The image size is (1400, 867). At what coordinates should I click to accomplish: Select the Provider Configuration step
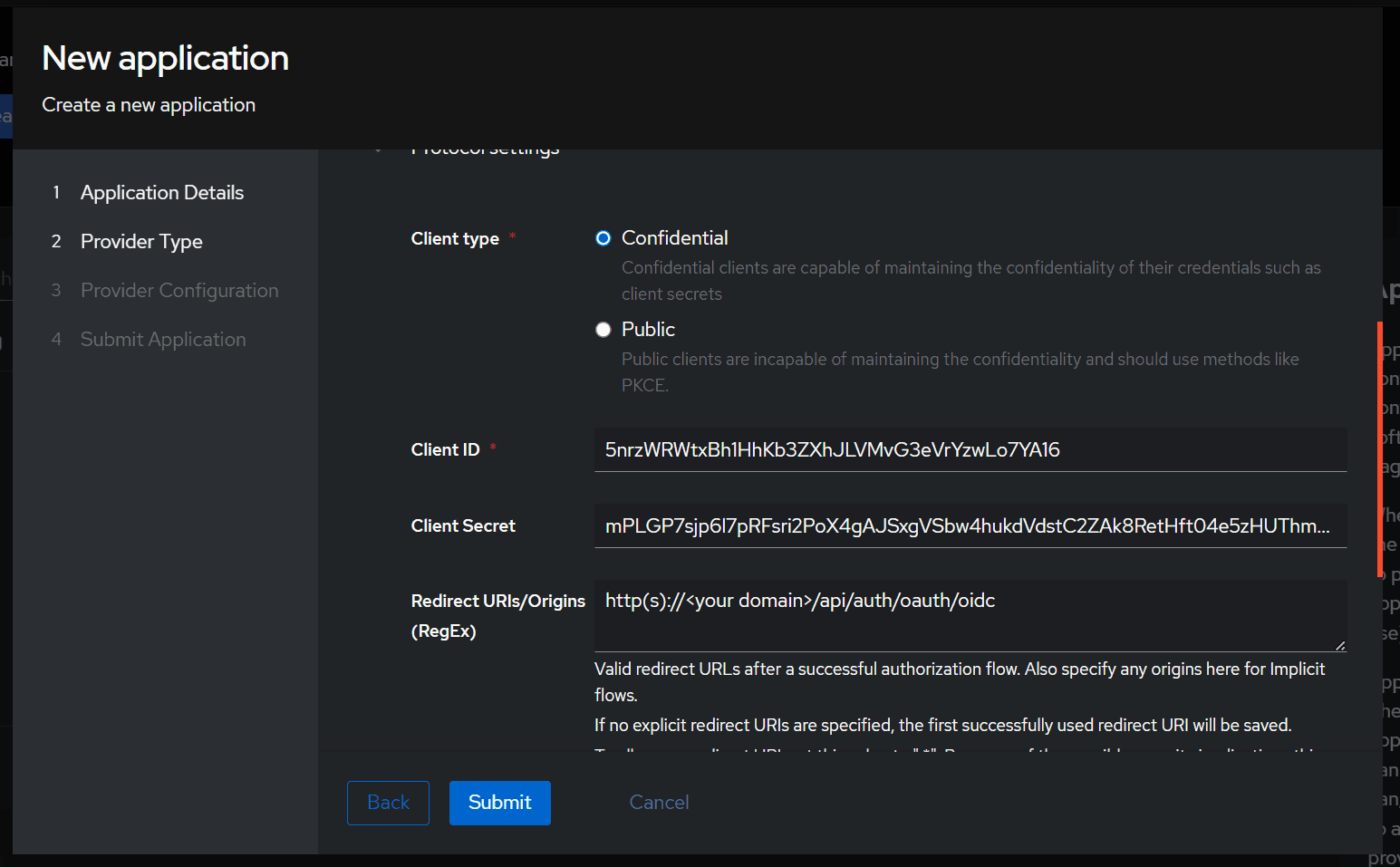pyautogui.click(x=179, y=290)
